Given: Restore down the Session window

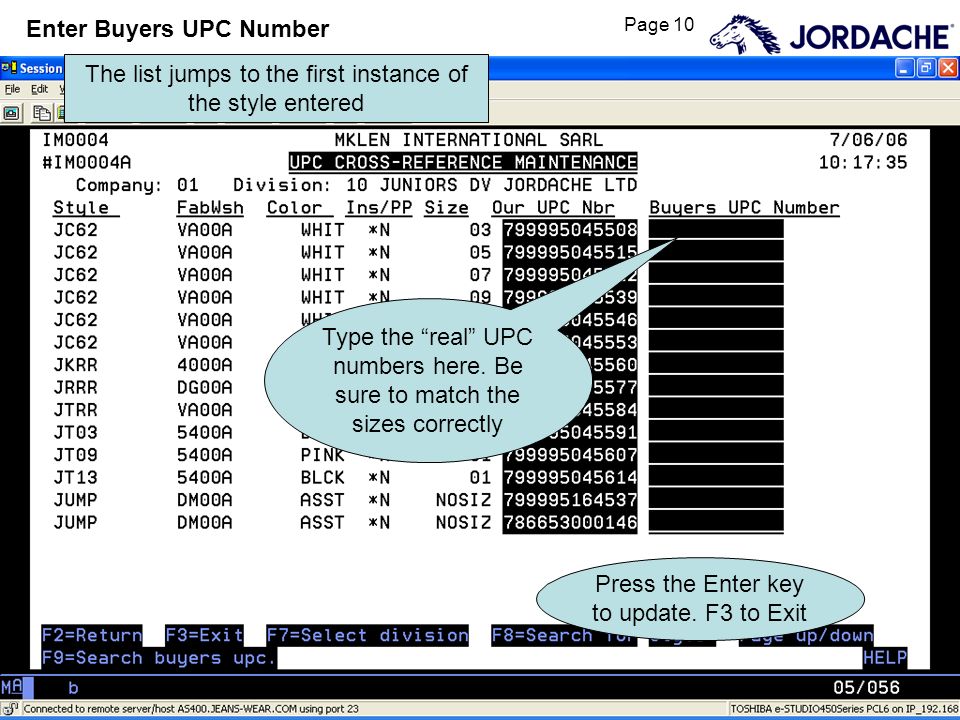Looking at the screenshot, I should tap(926, 67).
